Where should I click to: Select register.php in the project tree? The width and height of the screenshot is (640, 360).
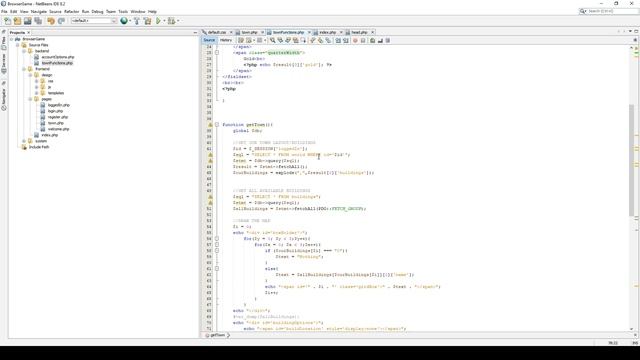(58, 117)
